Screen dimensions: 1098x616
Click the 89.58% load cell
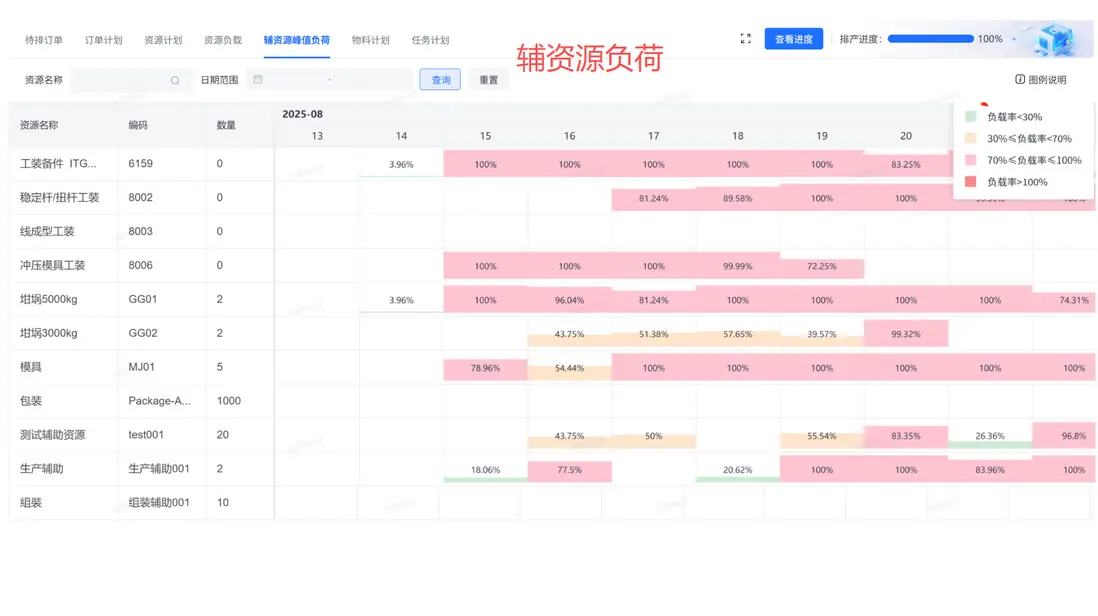pyautogui.click(x=737, y=199)
